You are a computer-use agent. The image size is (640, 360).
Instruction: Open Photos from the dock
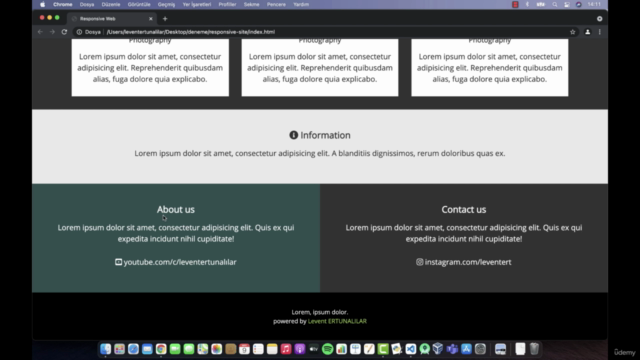tap(216, 349)
